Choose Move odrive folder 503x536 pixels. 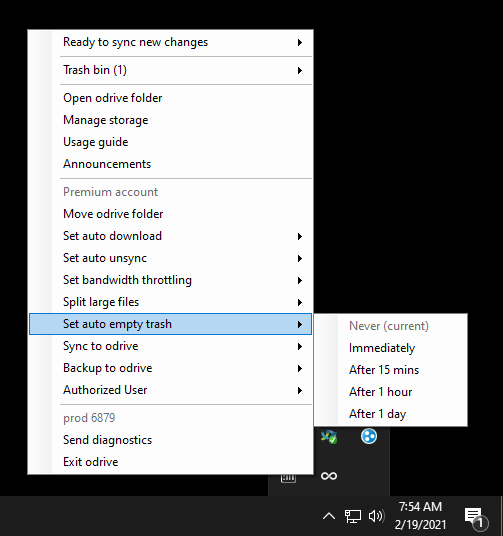coord(170,214)
